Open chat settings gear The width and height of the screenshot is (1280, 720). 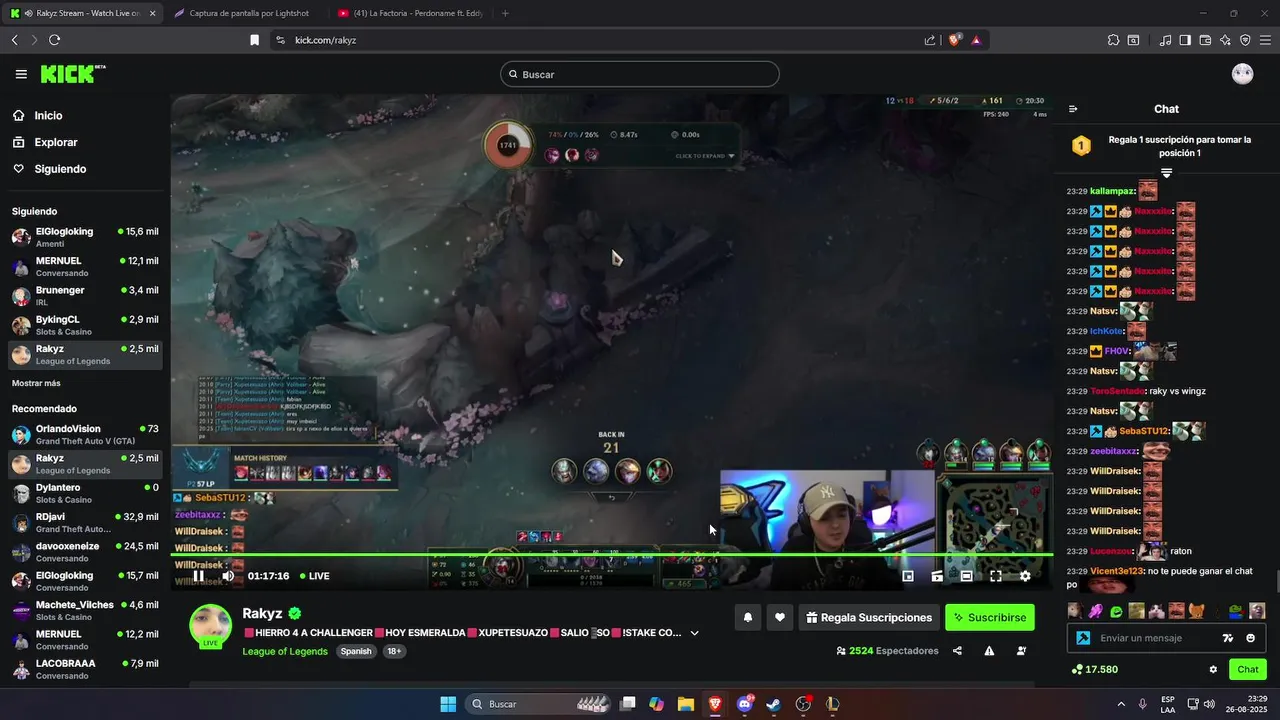coord(1213,670)
